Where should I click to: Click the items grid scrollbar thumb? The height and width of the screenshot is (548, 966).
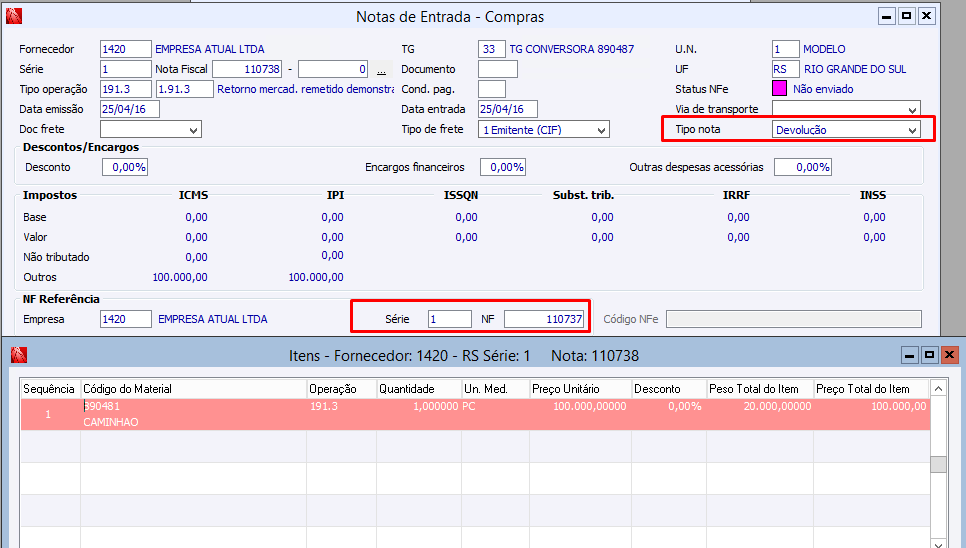pos(938,464)
